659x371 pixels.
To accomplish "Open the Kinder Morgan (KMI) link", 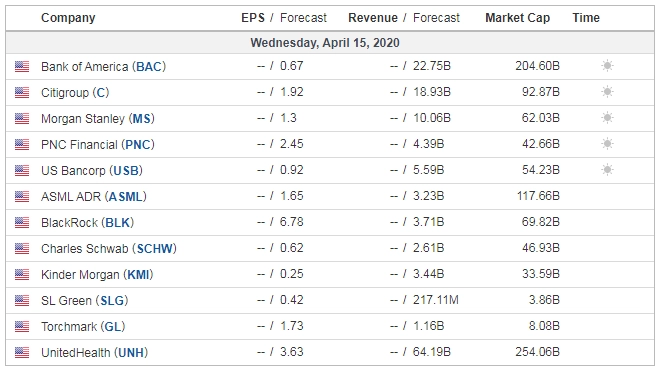I will (x=97, y=275).
